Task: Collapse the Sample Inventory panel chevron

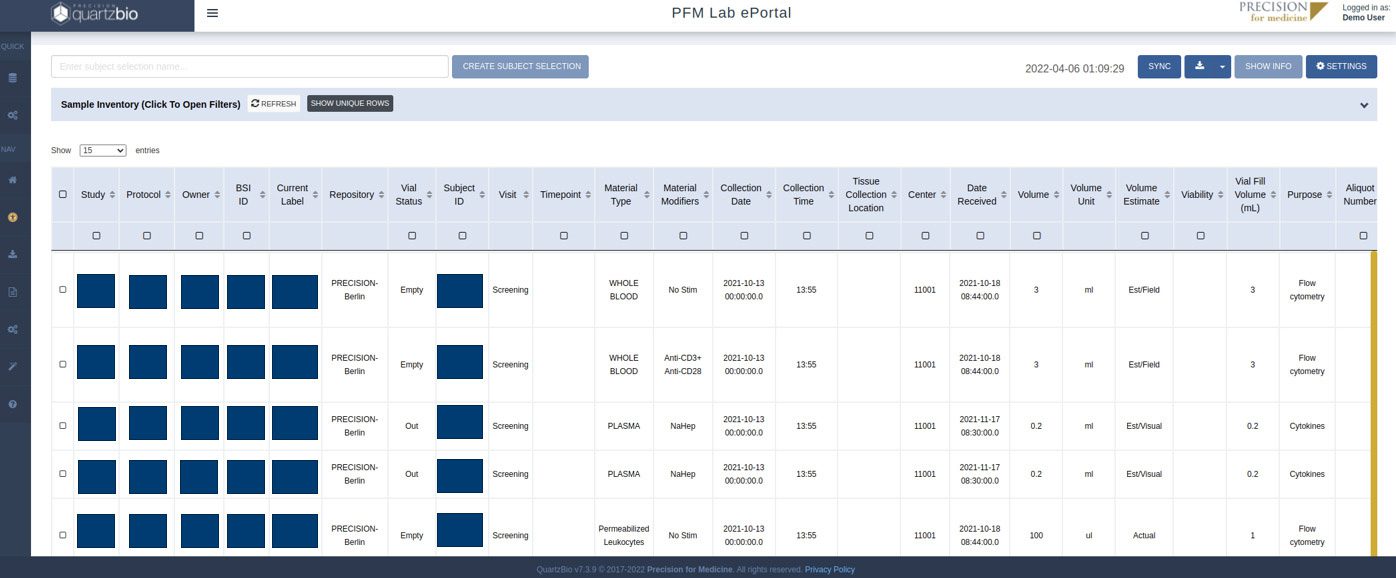Action: point(1363,103)
